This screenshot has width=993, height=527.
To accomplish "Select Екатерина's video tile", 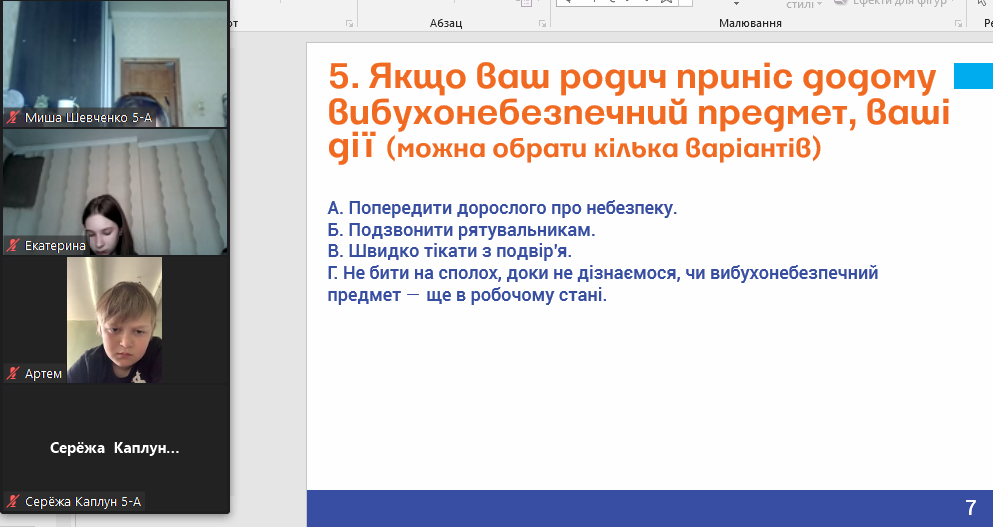I will [115, 192].
